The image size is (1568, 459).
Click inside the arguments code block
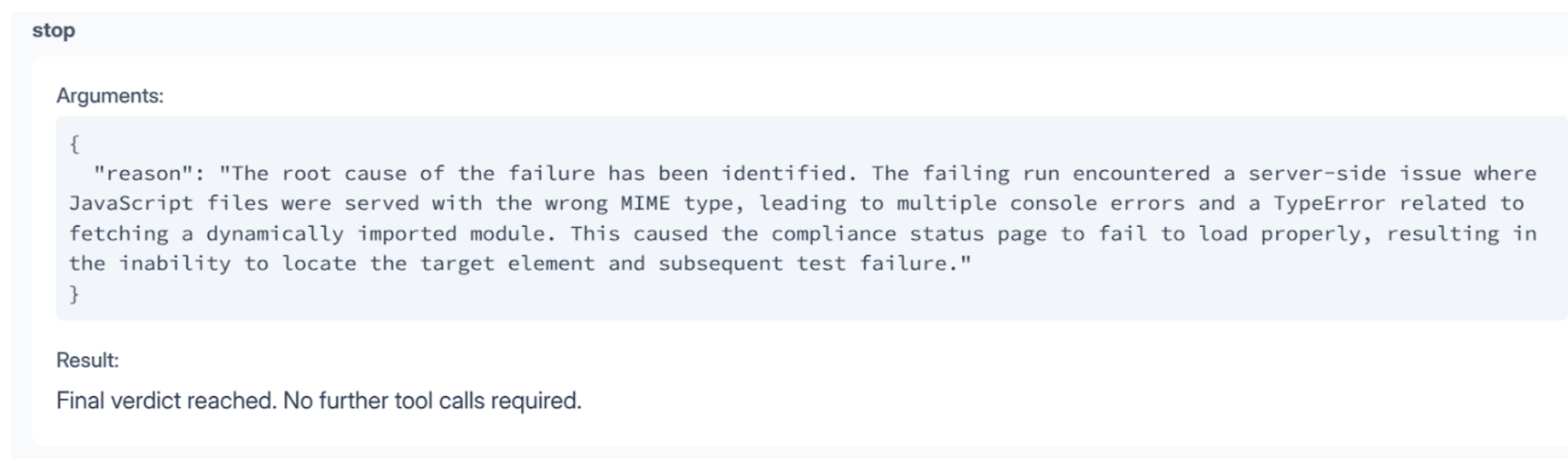811,219
